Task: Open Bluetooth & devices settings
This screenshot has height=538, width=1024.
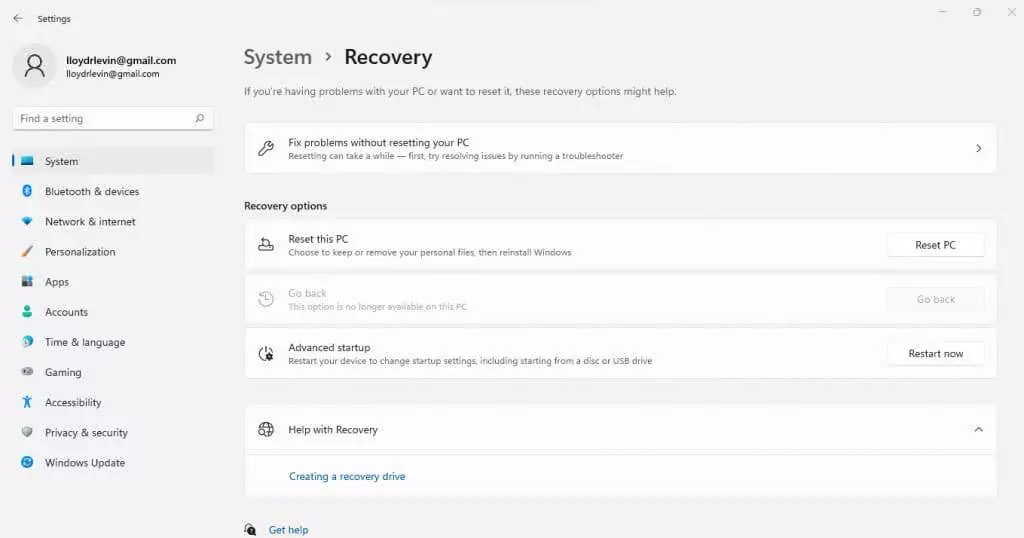Action: pos(113,191)
